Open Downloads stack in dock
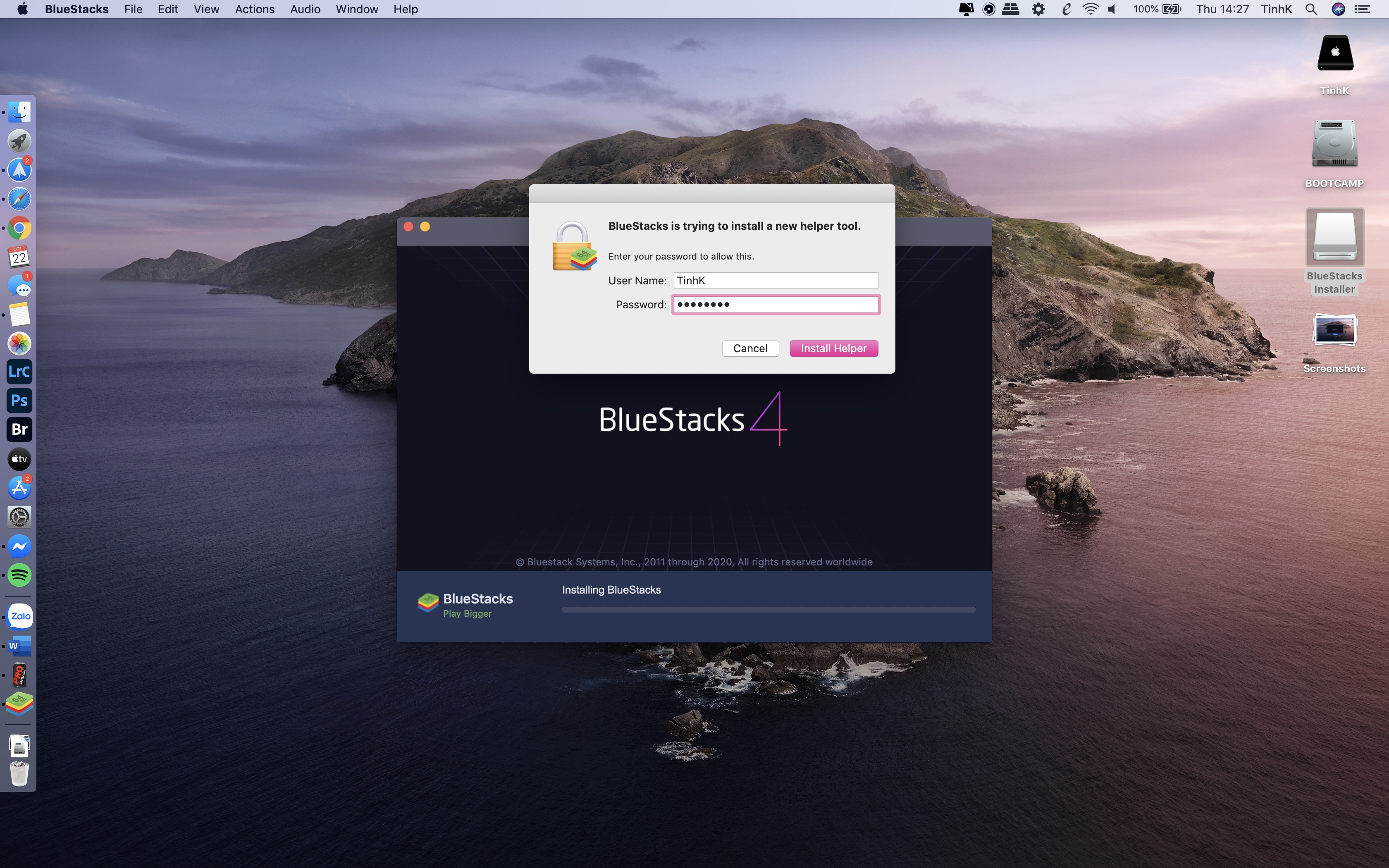The image size is (1389, 868). (x=19, y=745)
